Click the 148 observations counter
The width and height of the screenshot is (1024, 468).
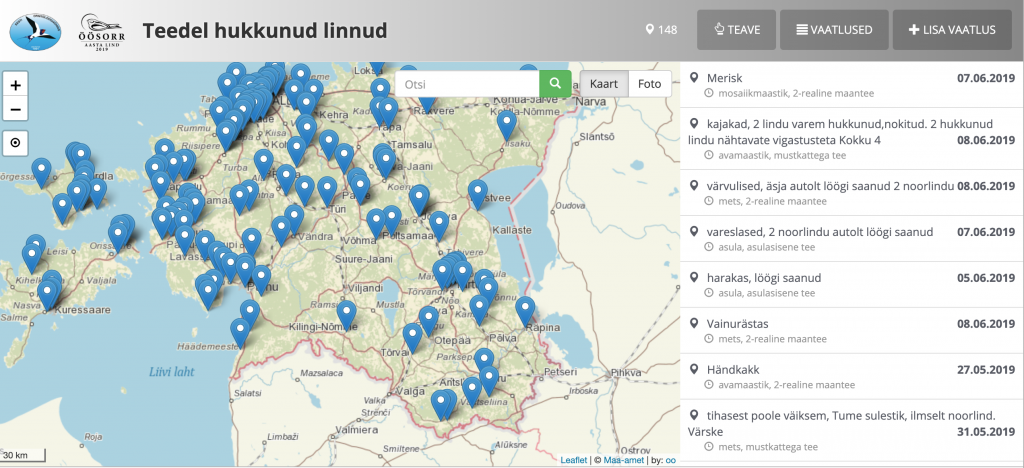click(x=662, y=30)
